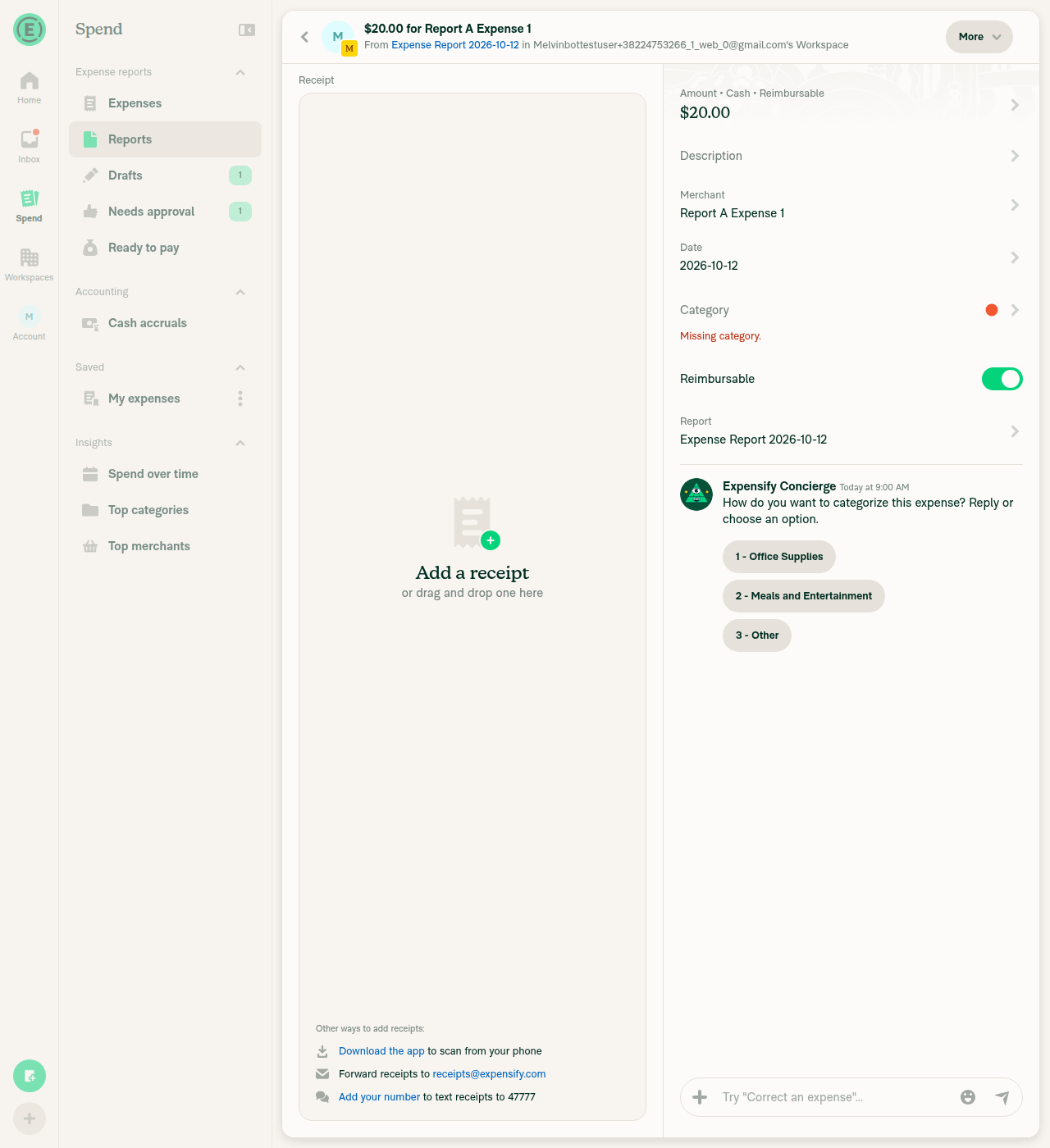Open Drafts in the sidebar
Image resolution: width=1050 pixels, height=1148 pixels.
165,175
